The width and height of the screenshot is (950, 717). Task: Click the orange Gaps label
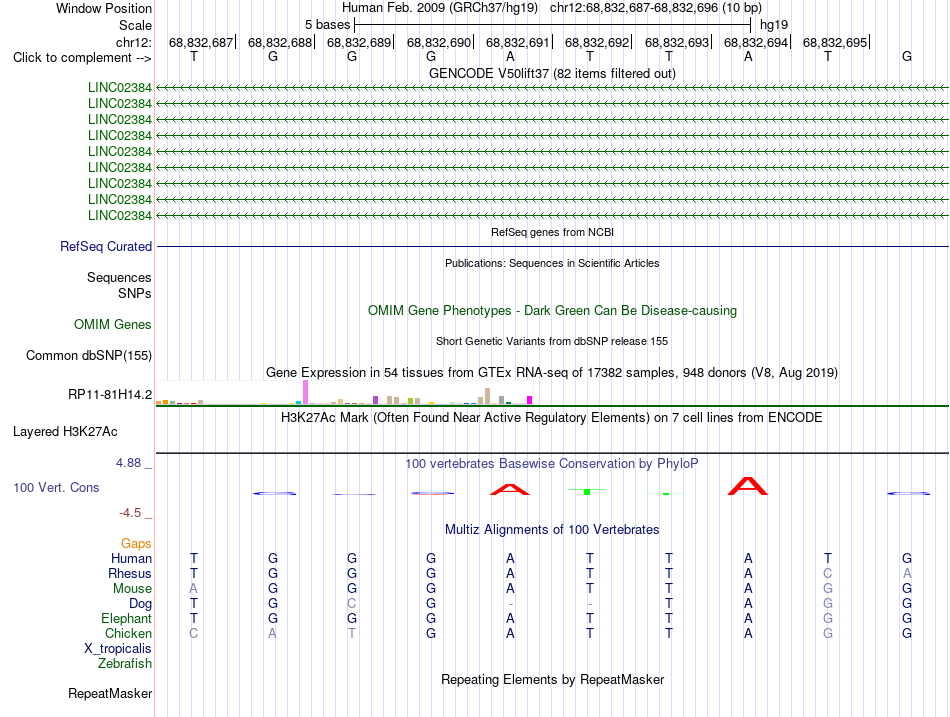[x=136, y=544]
